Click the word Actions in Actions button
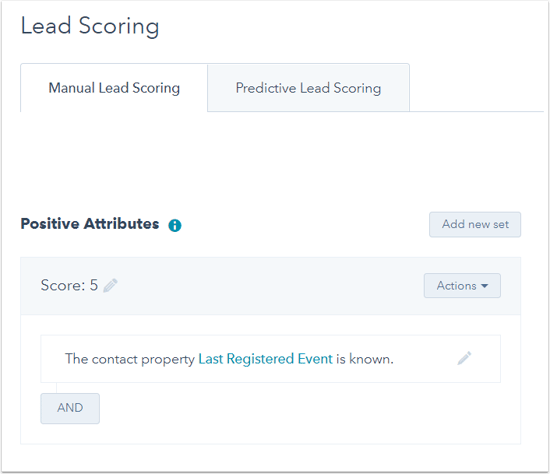Viewport: 550px width, 474px height. (456, 286)
